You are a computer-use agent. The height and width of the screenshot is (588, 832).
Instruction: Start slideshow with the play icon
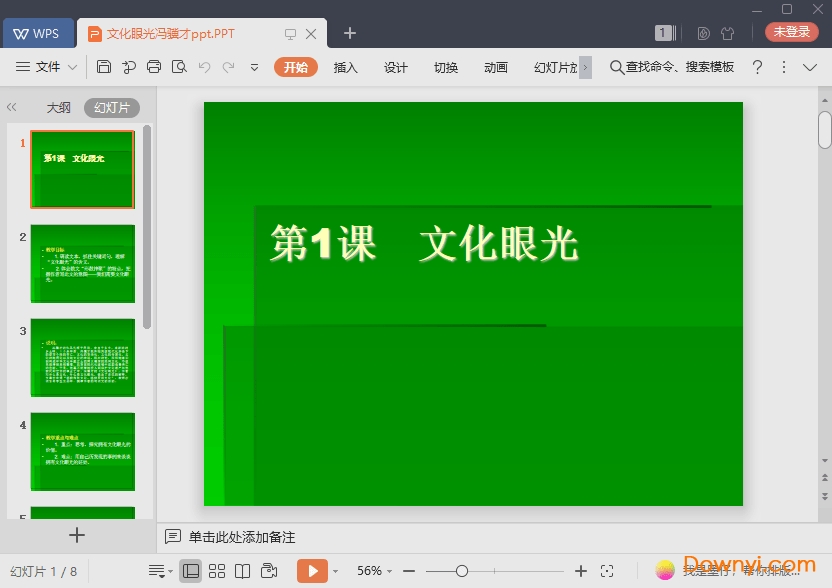click(x=313, y=571)
